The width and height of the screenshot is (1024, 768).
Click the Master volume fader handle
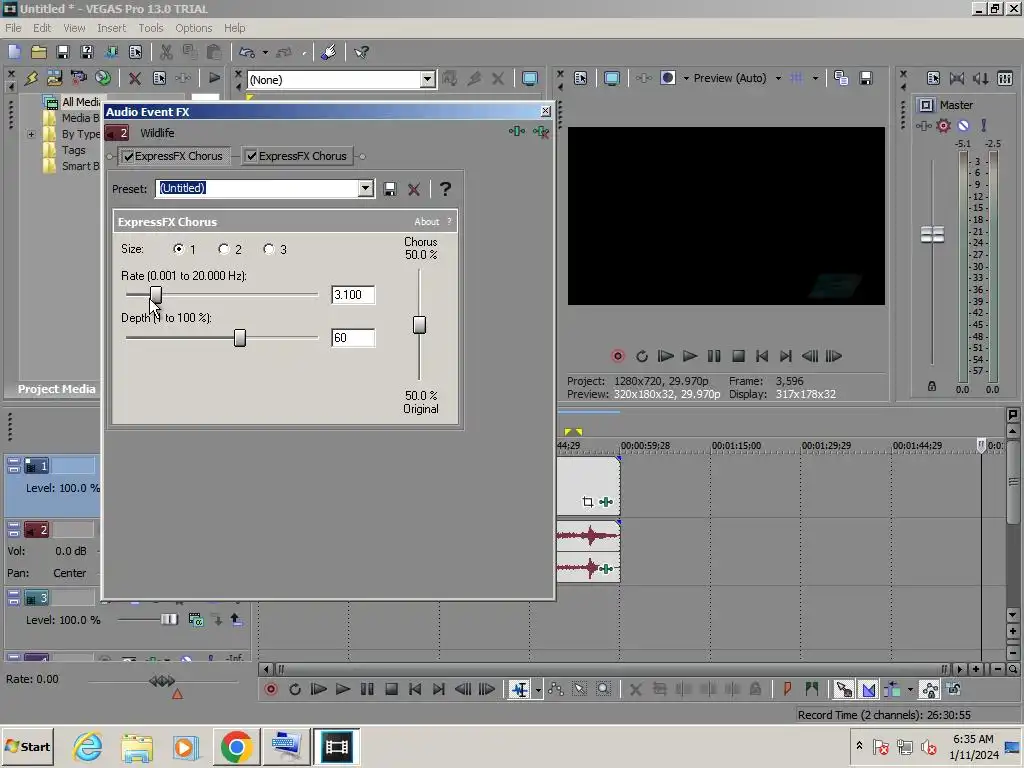(x=932, y=234)
